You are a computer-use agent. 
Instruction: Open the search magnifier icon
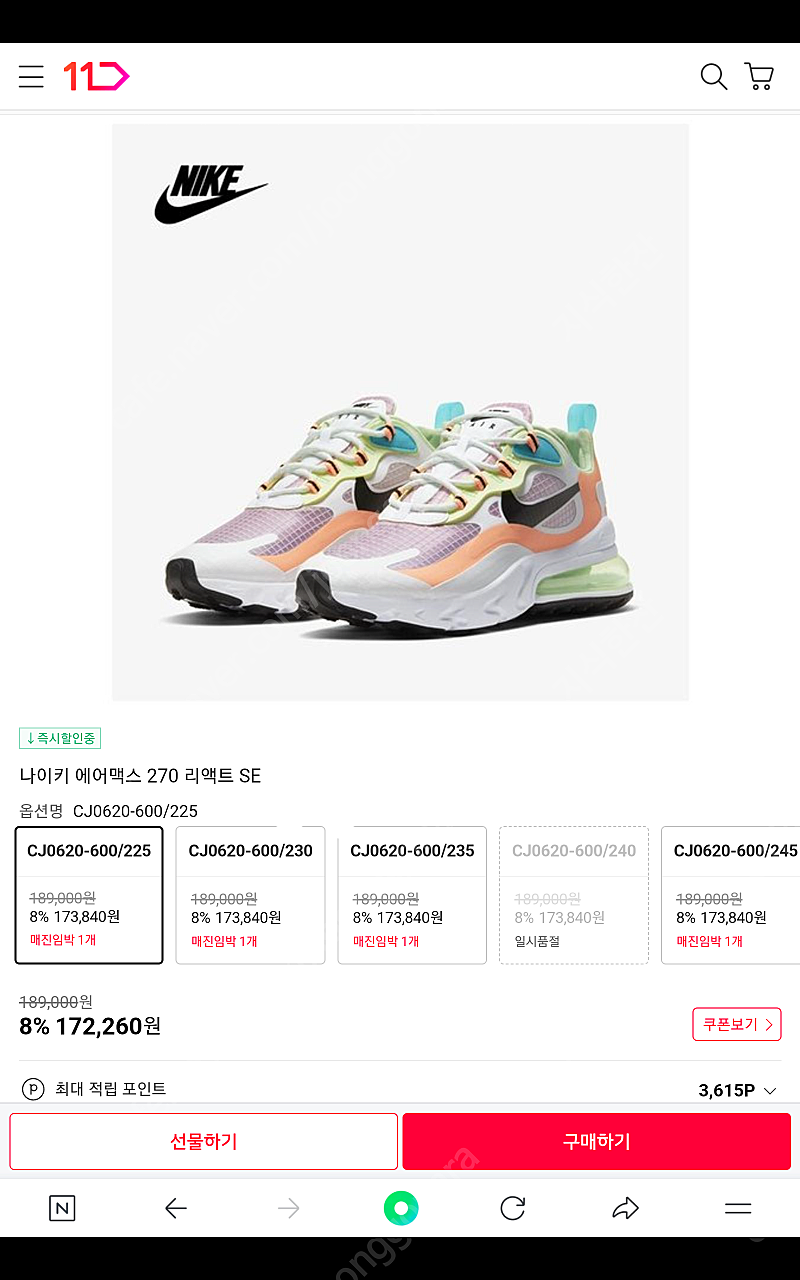(x=713, y=77)
